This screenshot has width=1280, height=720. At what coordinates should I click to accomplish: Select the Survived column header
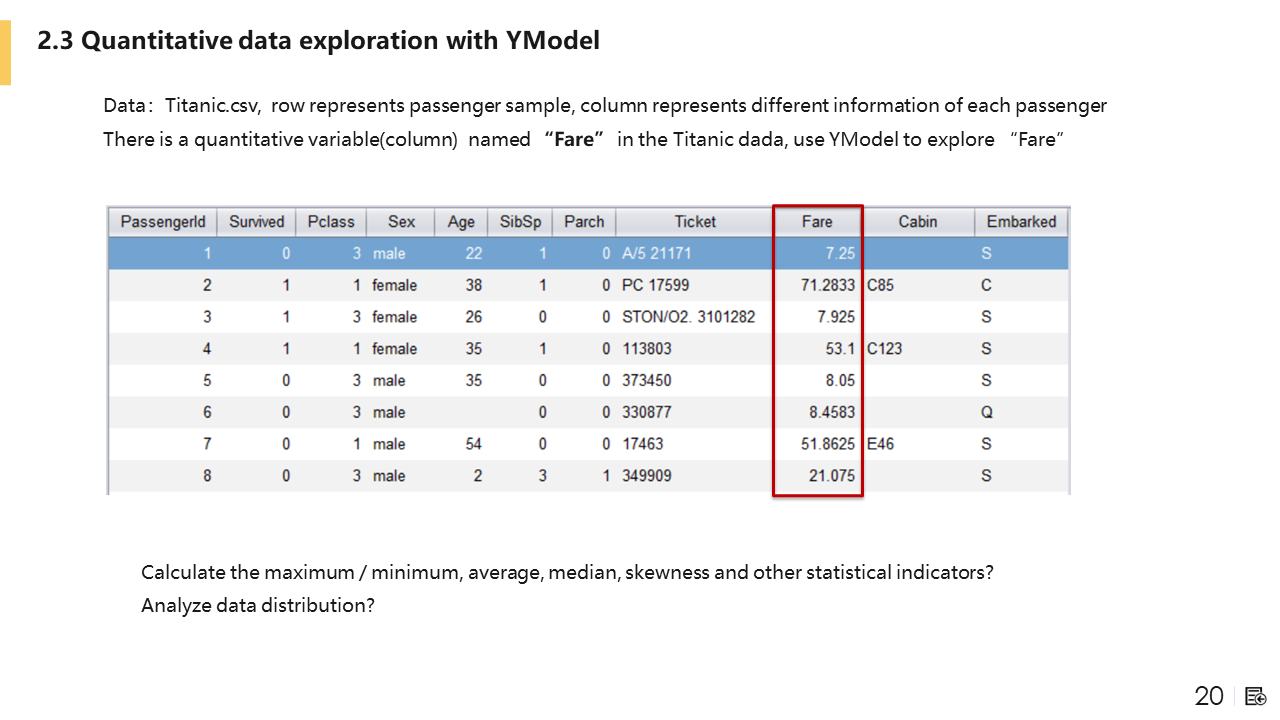[257, 222]
